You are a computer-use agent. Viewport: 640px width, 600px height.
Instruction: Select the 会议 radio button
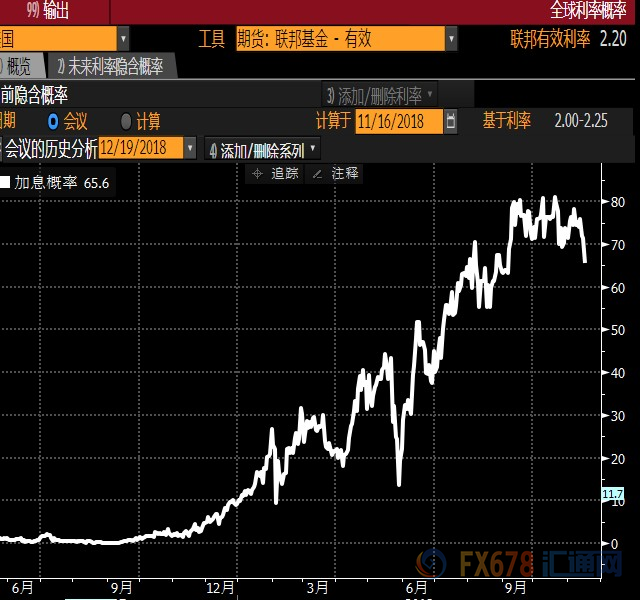click(x=53, y=121)
